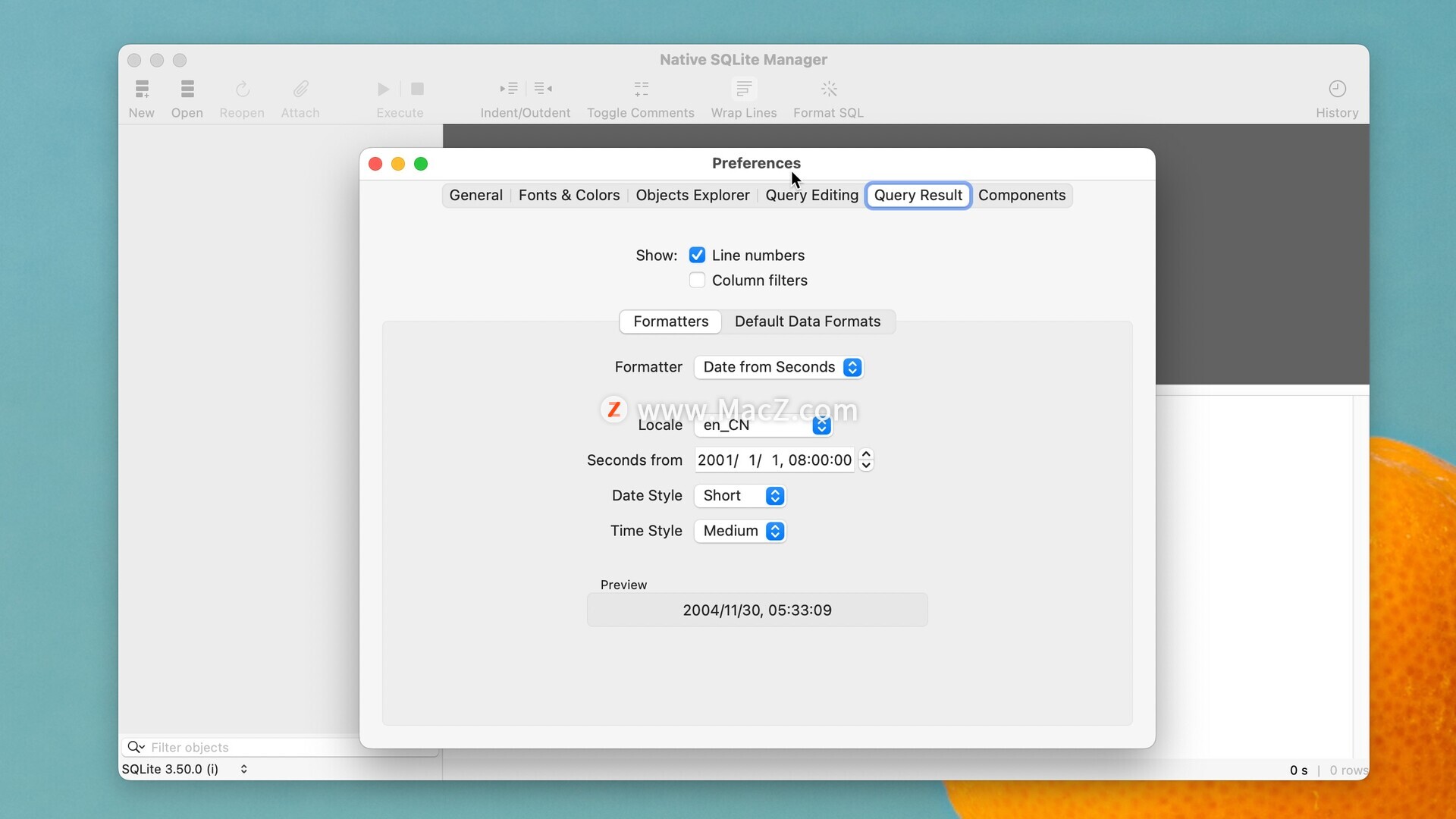The height and width of the screenshot is (819, 1456).
Task: Click the Indent icon in toolbar
Action: click(509, 89)
